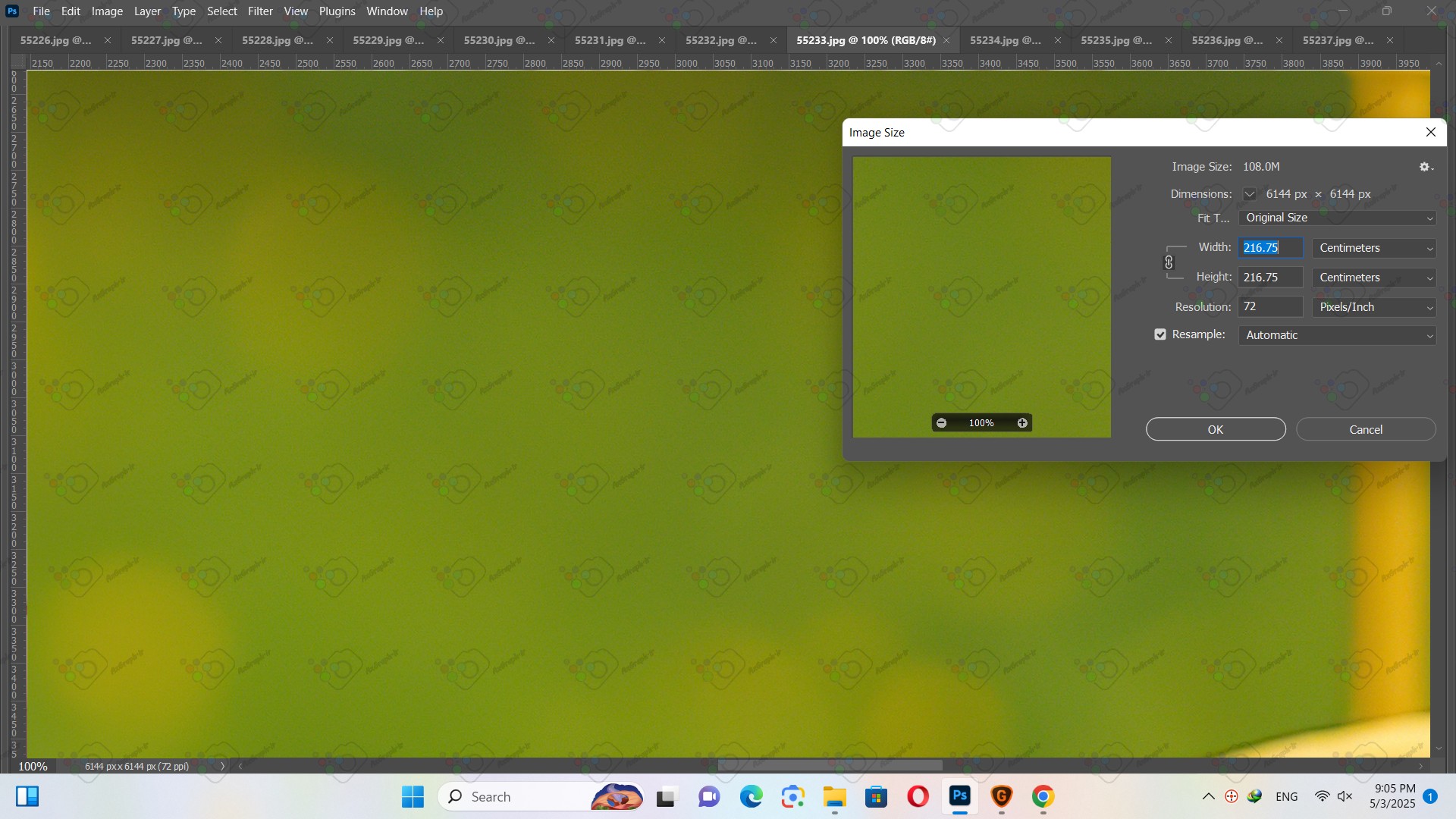The image size is (1456, 819).
Task: Close the Image Size dialog
Action: pos(1431,132)
